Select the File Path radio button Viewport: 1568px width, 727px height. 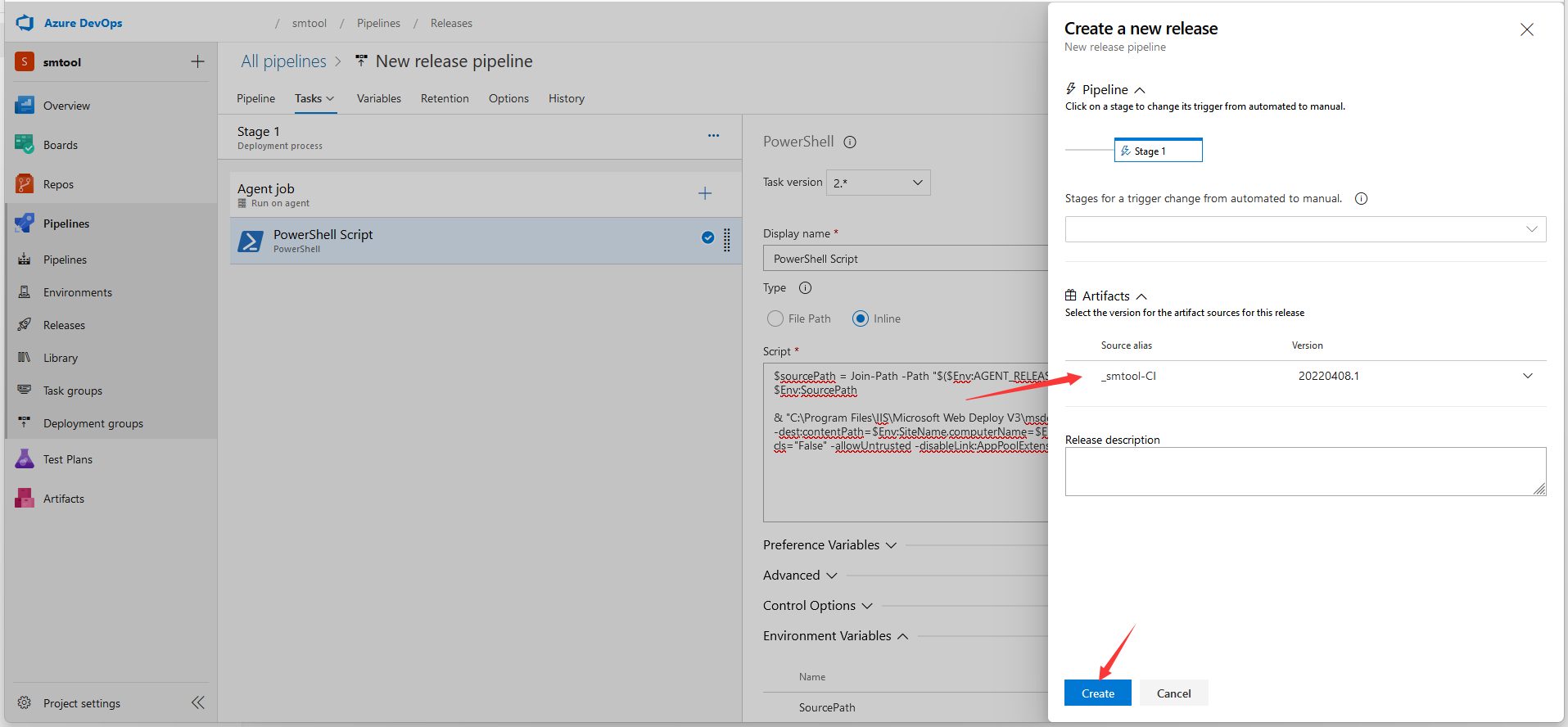(775, 318)
